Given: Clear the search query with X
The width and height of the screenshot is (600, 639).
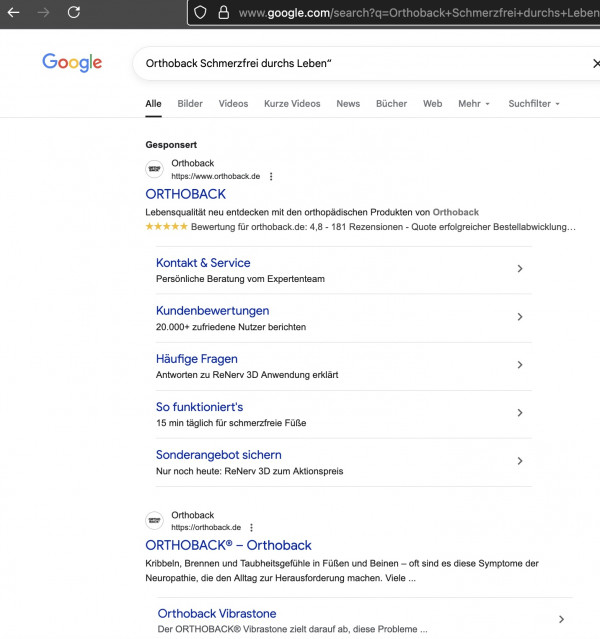Looking at the screenshot, I should [596, 63].
